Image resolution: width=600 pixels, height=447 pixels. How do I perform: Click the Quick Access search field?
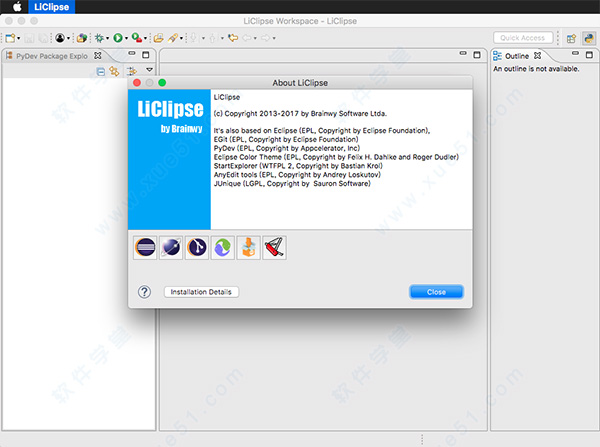tap(523, 38)
